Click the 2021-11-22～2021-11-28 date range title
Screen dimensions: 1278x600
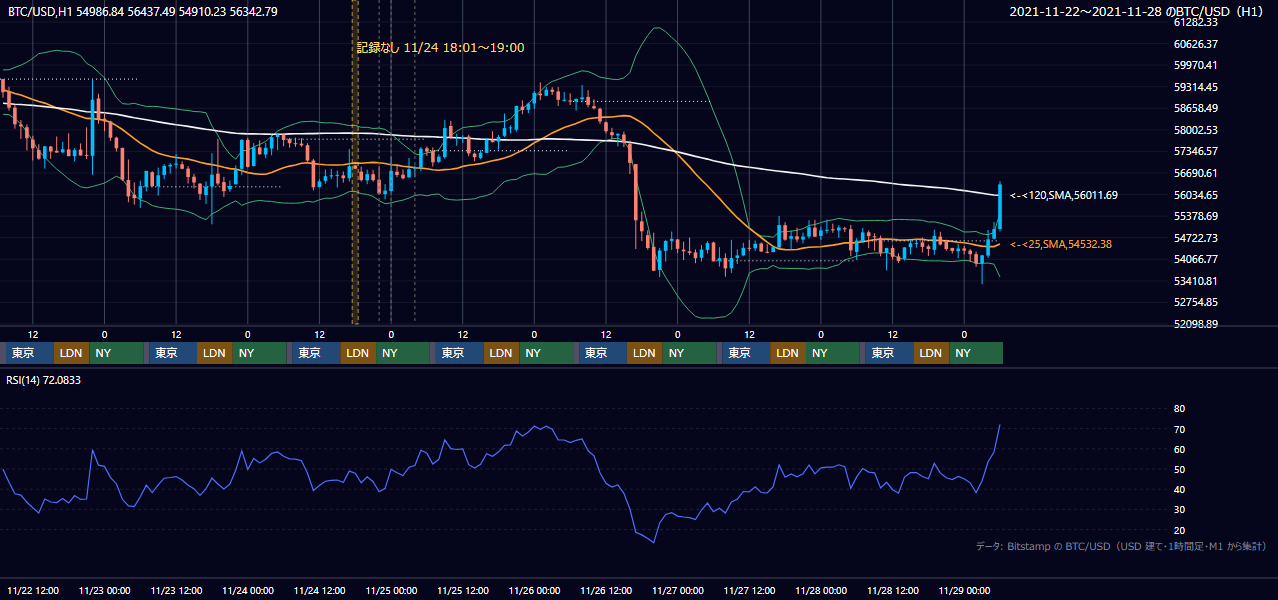[x=1138, y=12]
